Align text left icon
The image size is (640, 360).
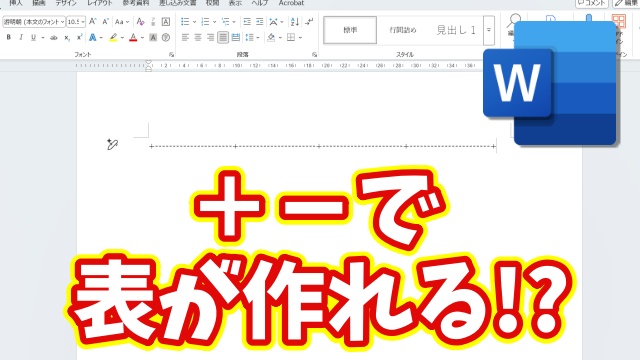pyautogui.click(x=185, y=38)
